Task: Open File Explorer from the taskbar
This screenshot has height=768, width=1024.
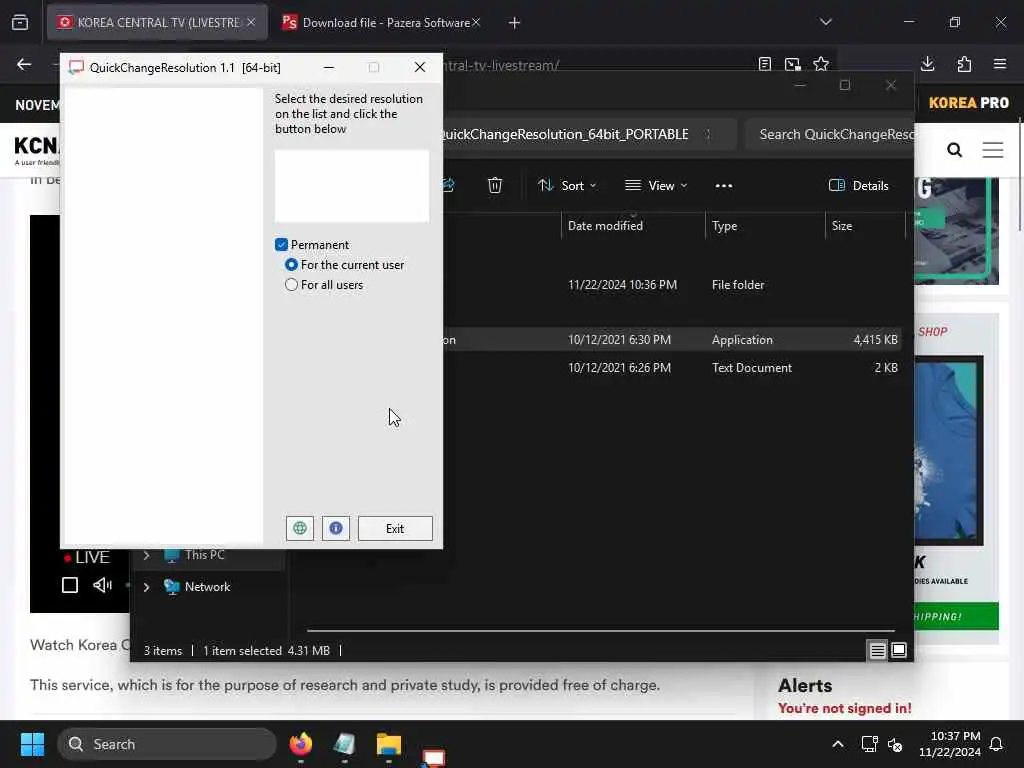Action: point(389,744)
